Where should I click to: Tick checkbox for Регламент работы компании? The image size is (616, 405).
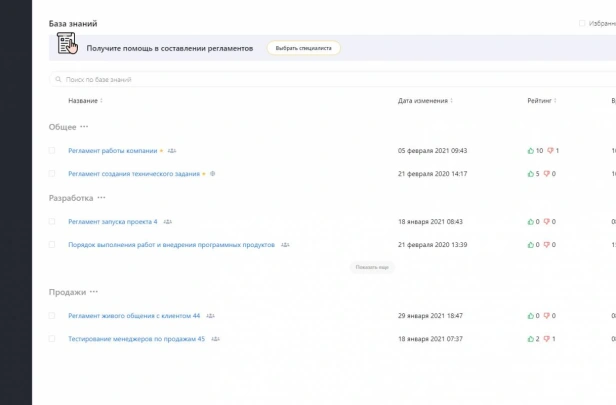click(52, 150)
